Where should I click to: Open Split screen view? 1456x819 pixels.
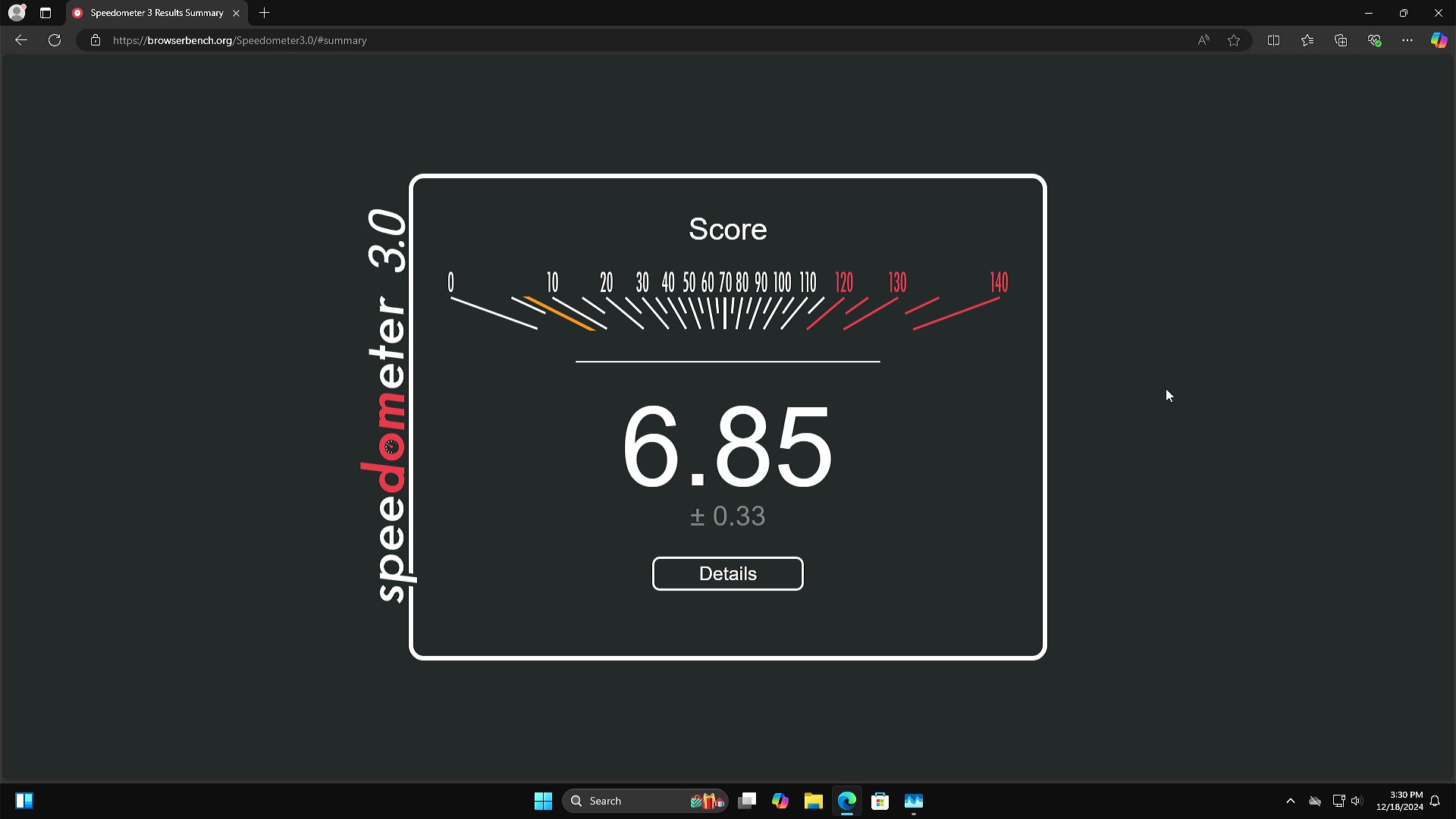tap(1273, 40)
